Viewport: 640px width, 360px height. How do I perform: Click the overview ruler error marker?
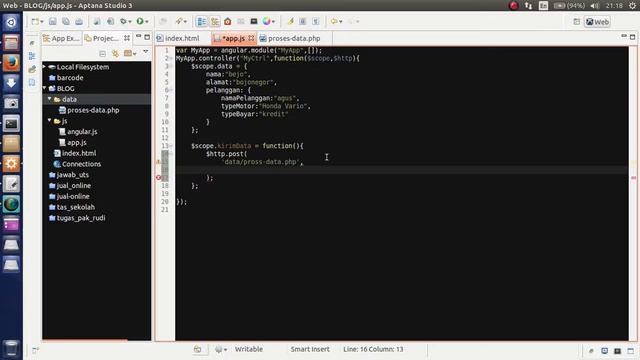(x=633, y=178)
